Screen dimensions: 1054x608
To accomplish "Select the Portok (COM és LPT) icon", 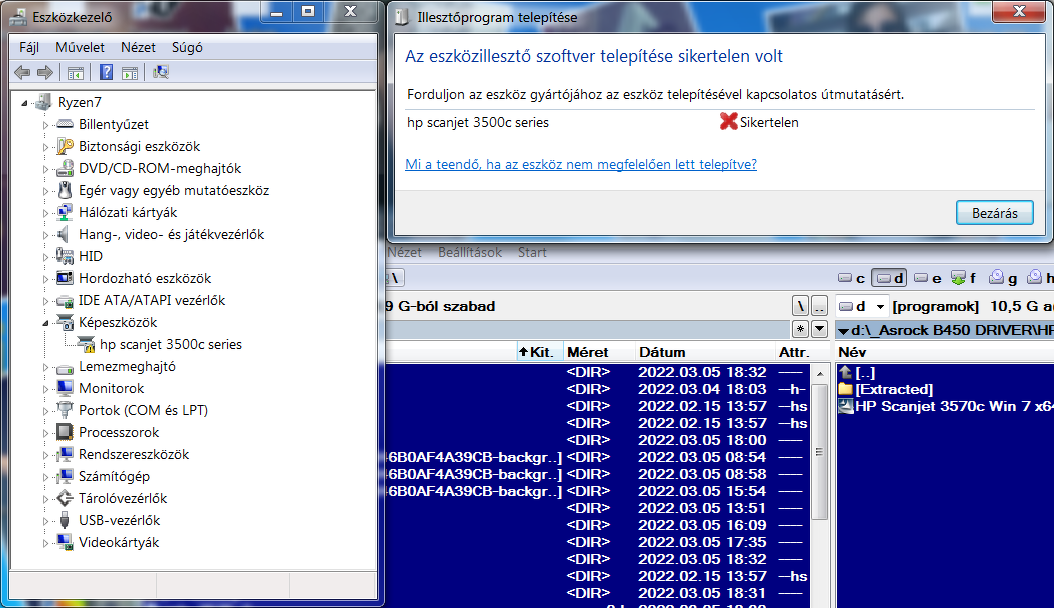I will click(65, 410).
